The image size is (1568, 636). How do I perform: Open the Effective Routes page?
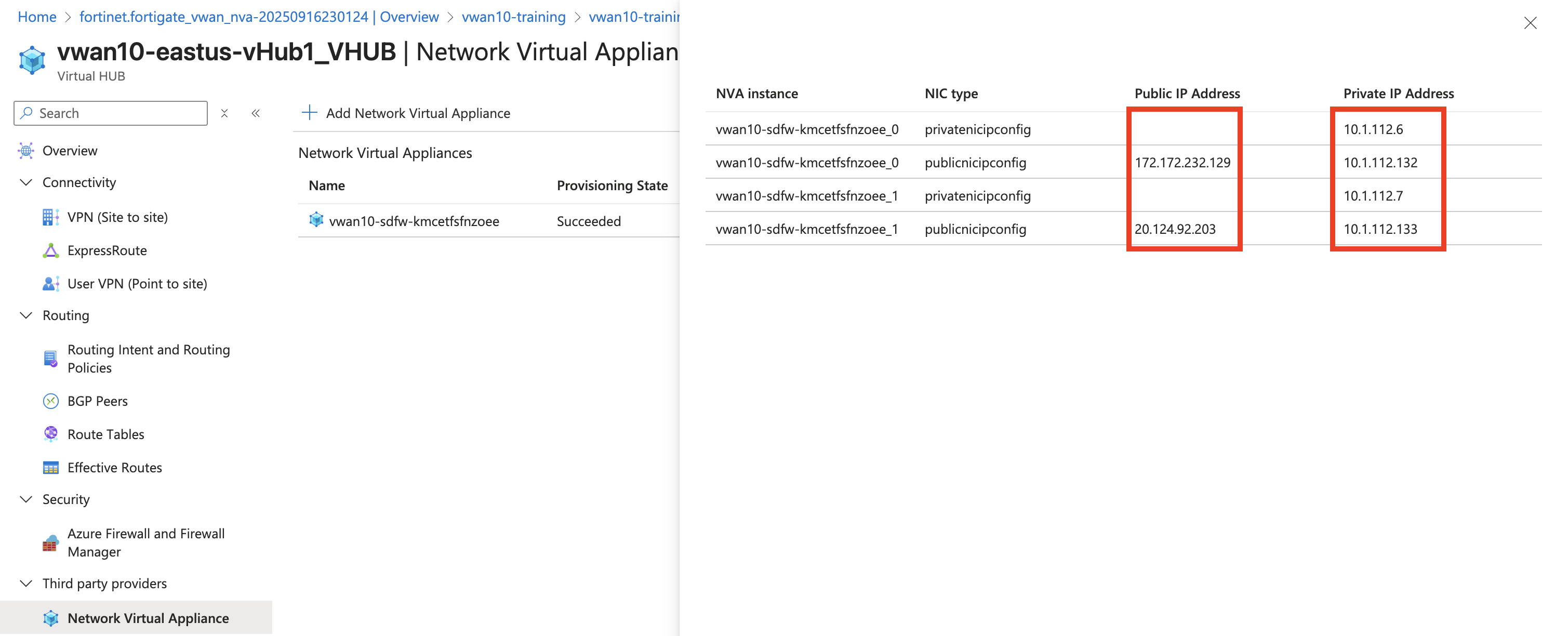tap(115, 468)
